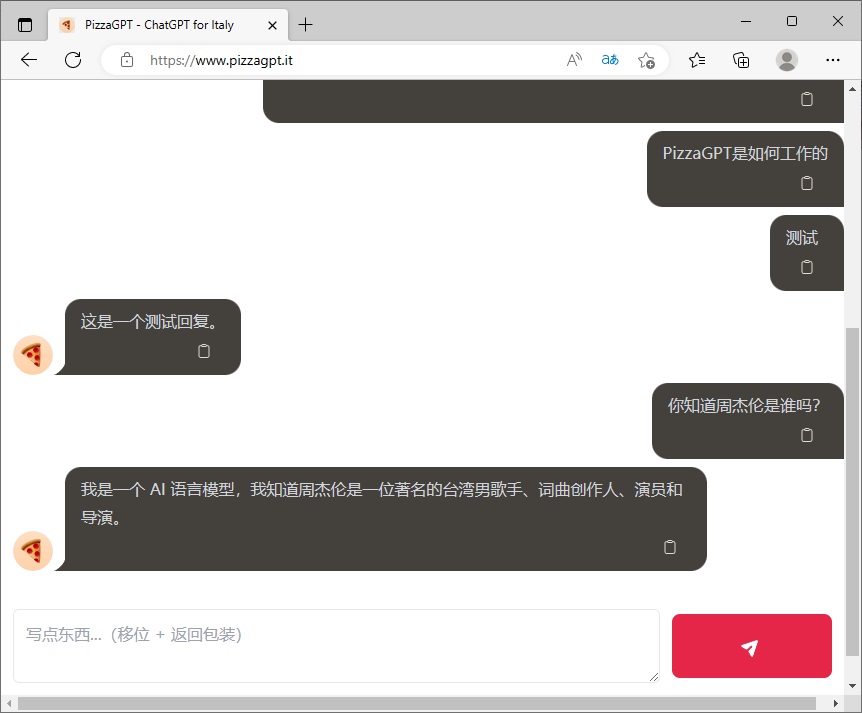The width and height of the screenshot is (862, 713).
Task: Click the pizzagpt.it address bar URL
Action: pyautogui.click(x=221, y=60)
